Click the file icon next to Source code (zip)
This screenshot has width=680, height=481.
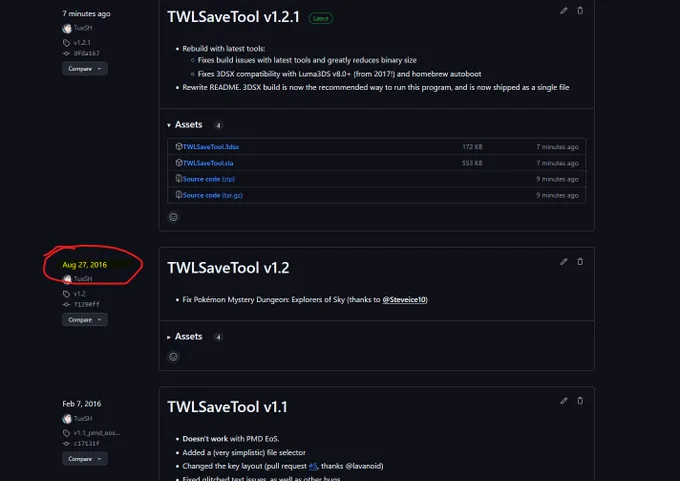(178, 178)
